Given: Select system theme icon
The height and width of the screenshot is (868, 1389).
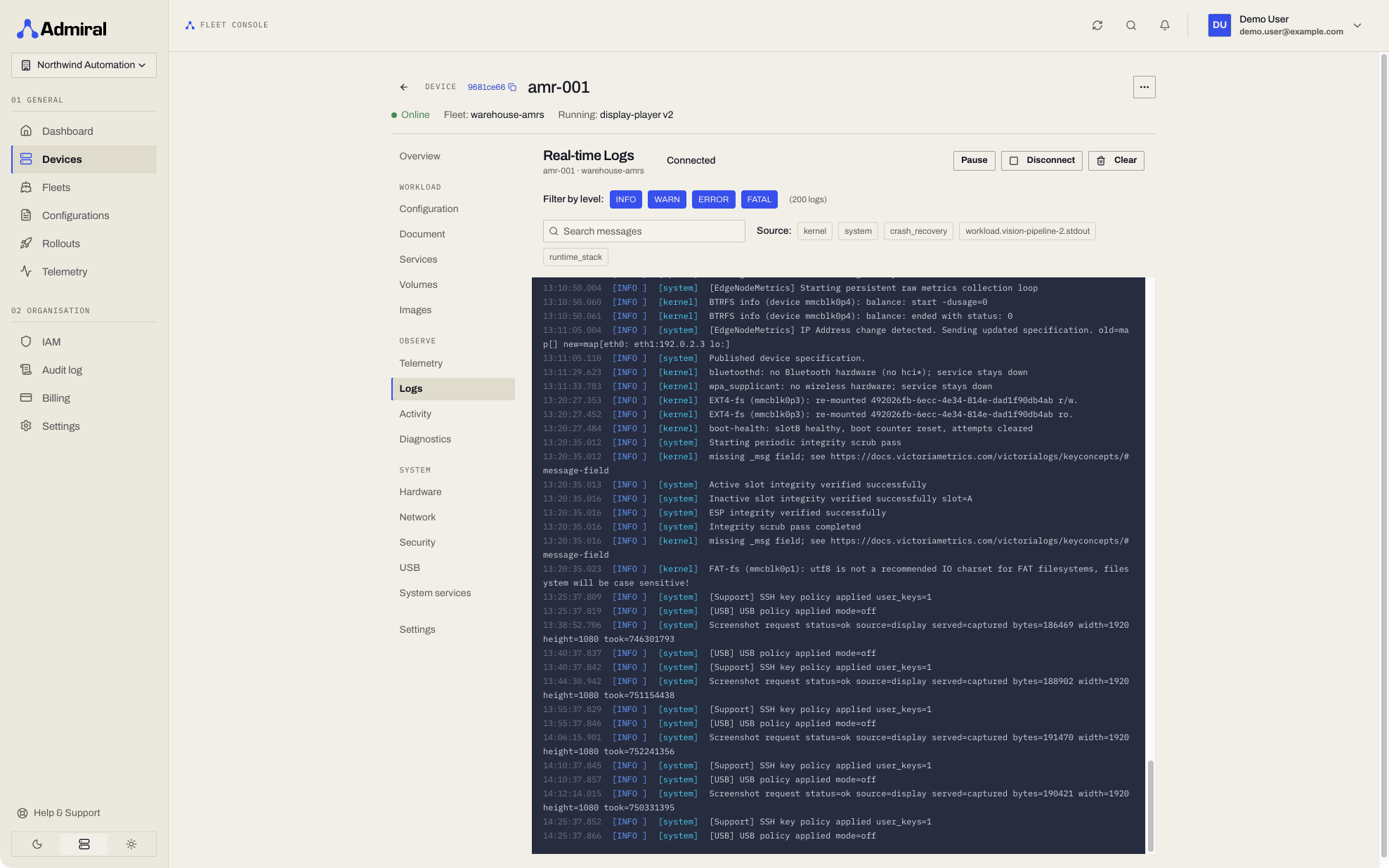Looking at the screenshot, I should (84, 844).
